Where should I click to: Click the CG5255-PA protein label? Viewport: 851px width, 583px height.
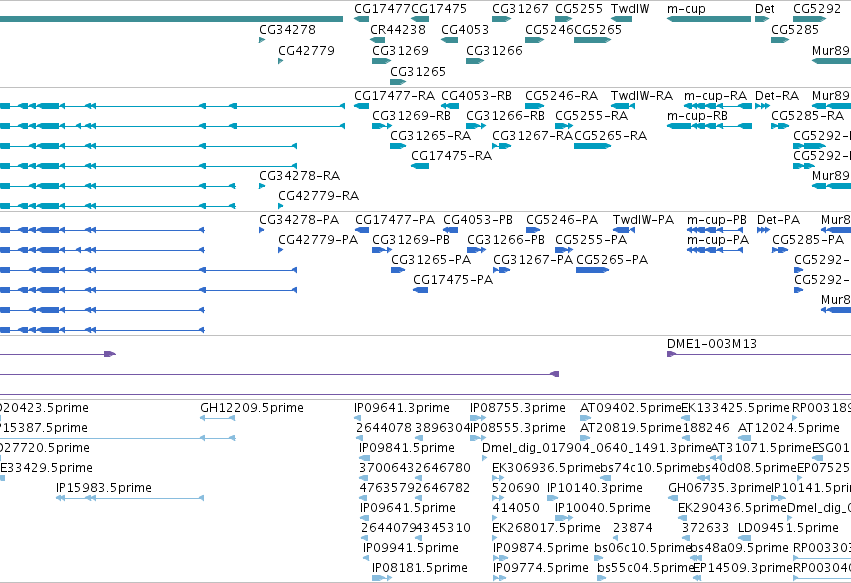591,240
